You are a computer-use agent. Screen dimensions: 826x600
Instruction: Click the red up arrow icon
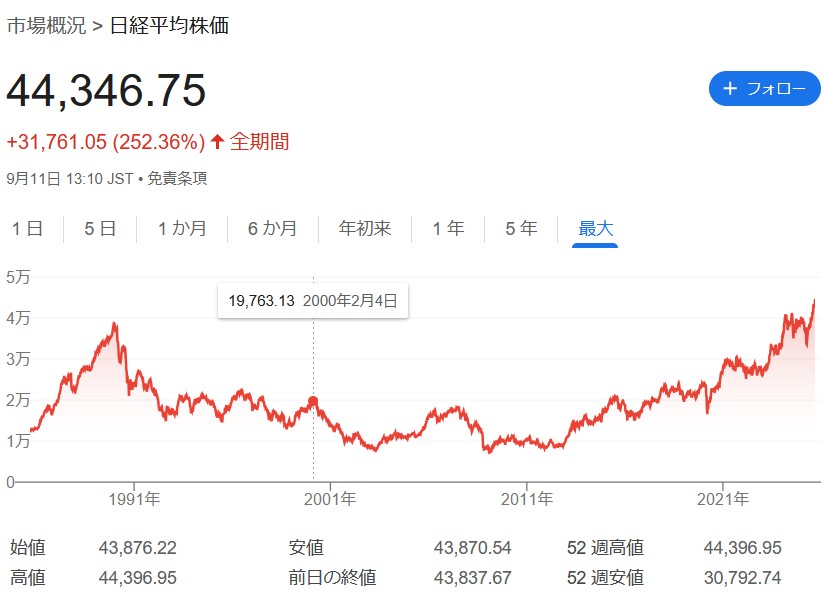tap(217, 141)
